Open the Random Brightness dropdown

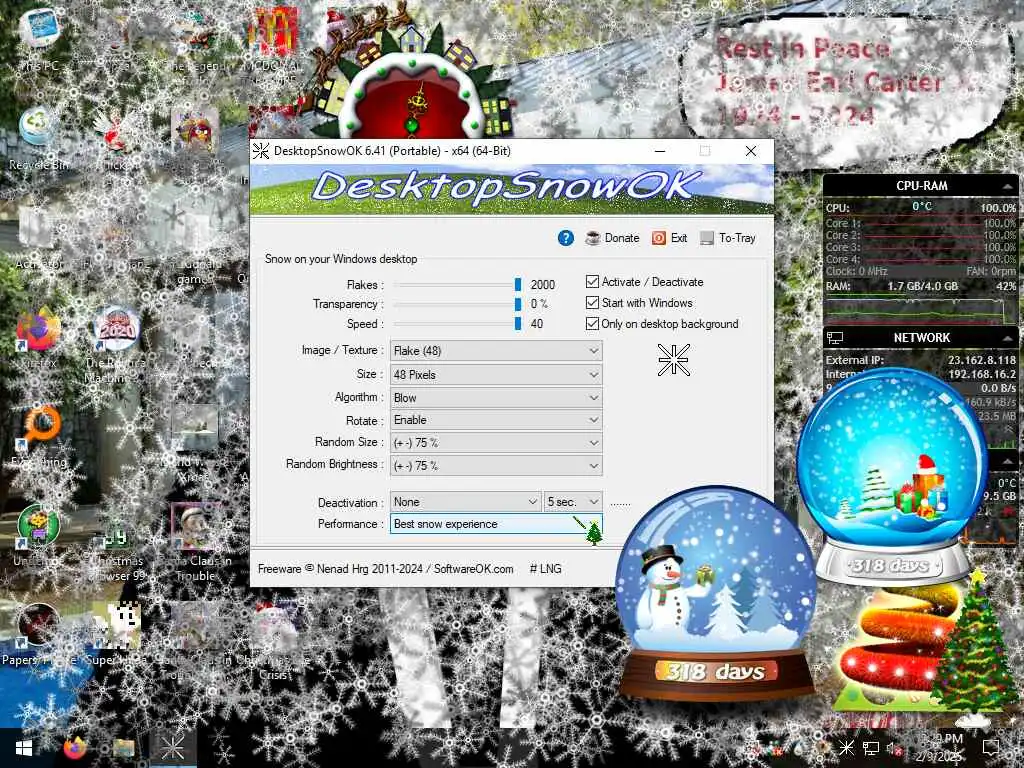[496, 465]
